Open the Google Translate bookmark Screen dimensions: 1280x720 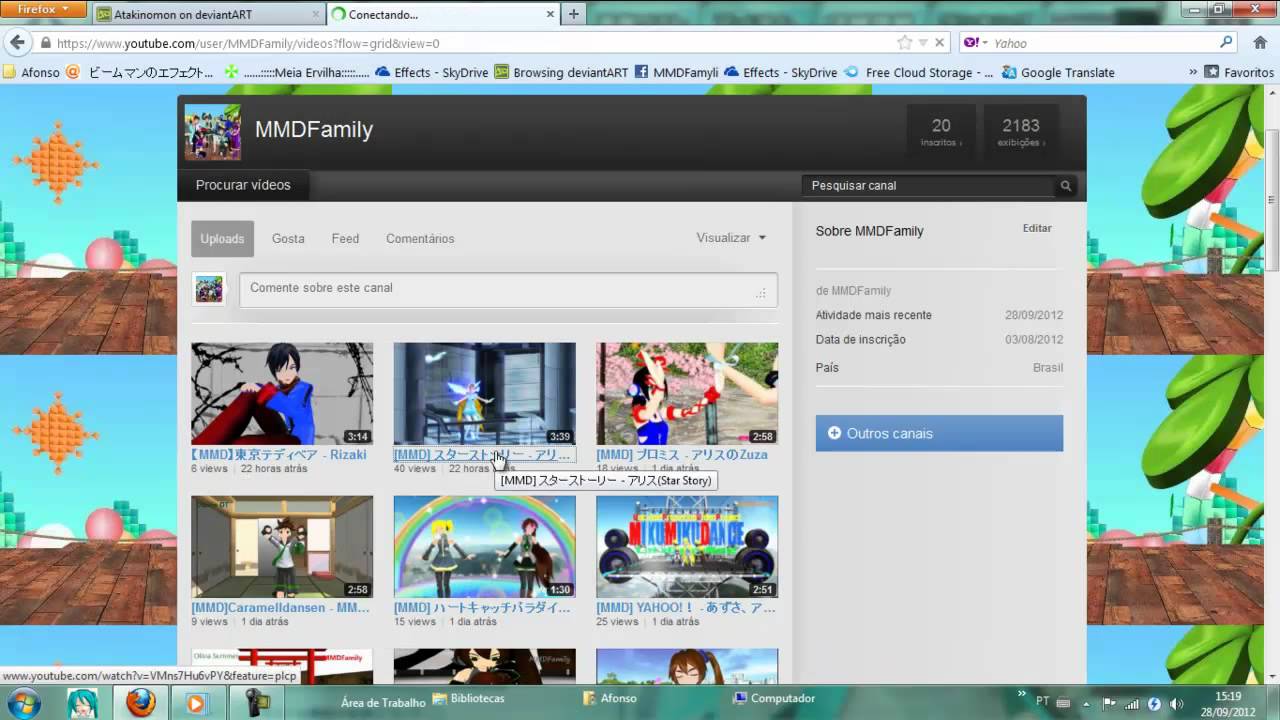(x=1059, y=72)
